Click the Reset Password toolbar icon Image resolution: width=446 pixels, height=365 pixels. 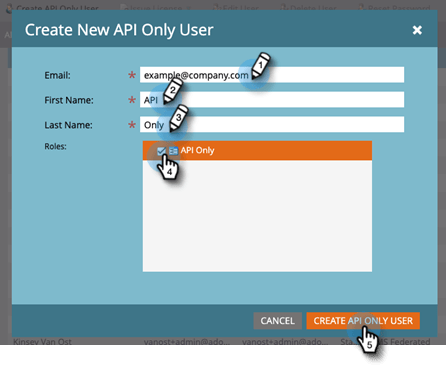pos(362,7)
